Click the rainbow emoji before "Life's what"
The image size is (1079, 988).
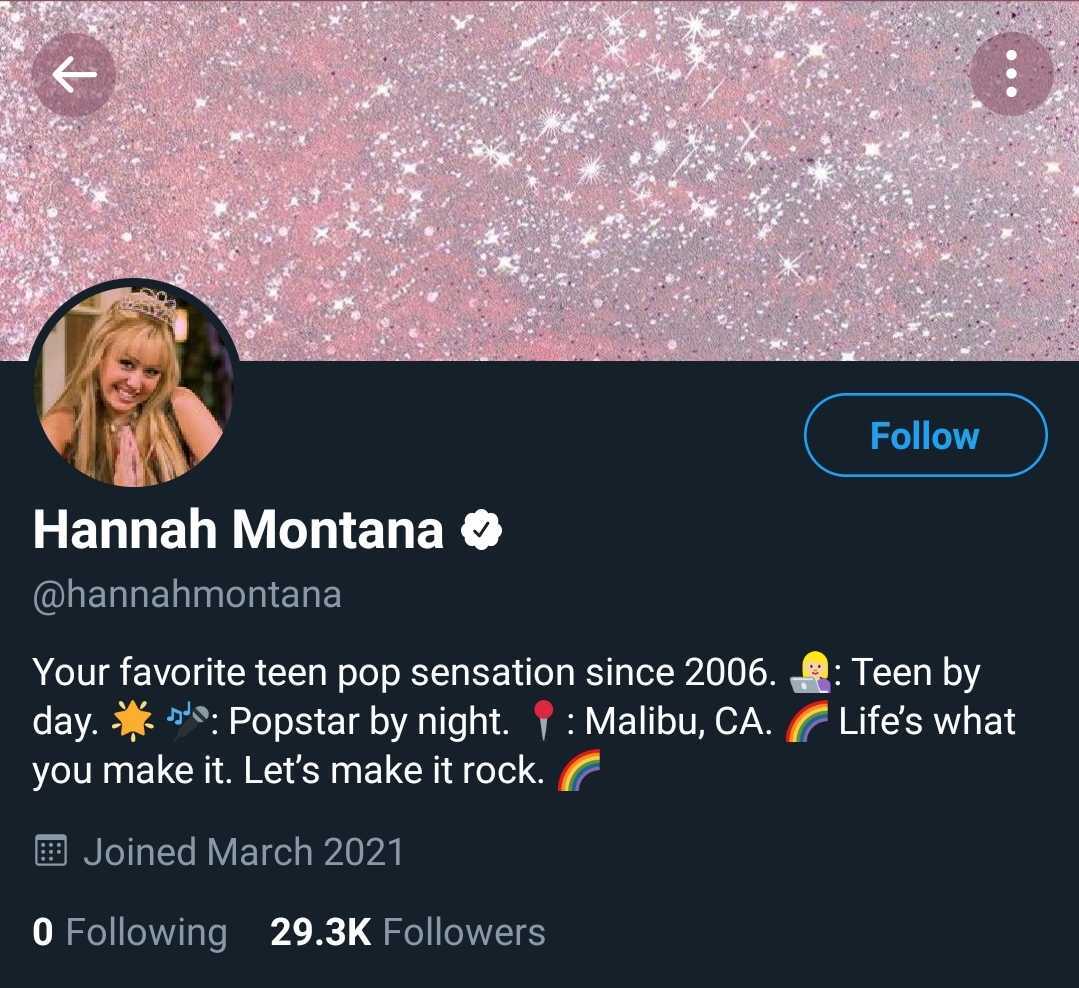tap(808, 722)
